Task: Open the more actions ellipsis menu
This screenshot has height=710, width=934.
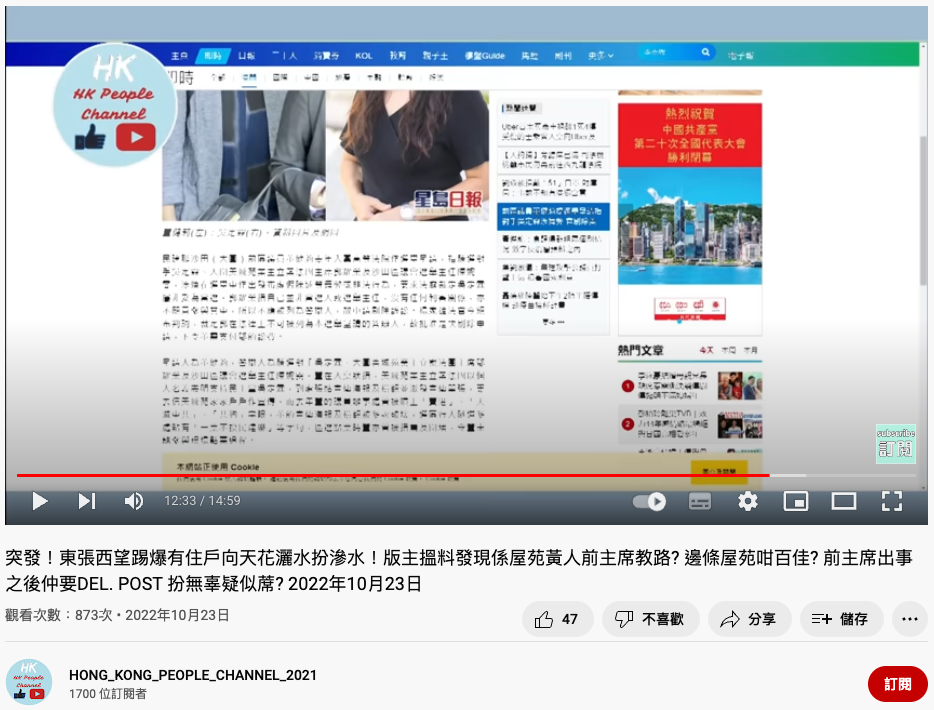Action: pos(910,619)
